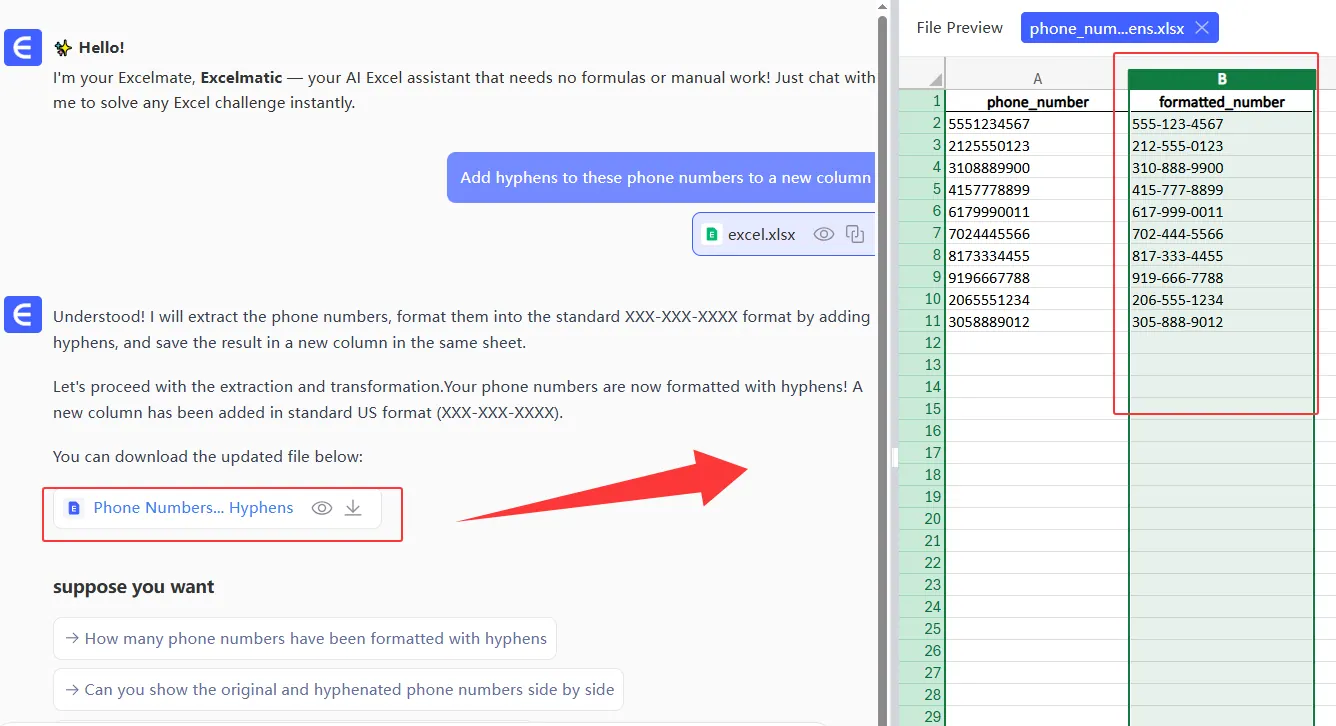Click the Excelmatic avatar icon beside Hello
This screenshot has width=1336, height=726.
(23, 47)
